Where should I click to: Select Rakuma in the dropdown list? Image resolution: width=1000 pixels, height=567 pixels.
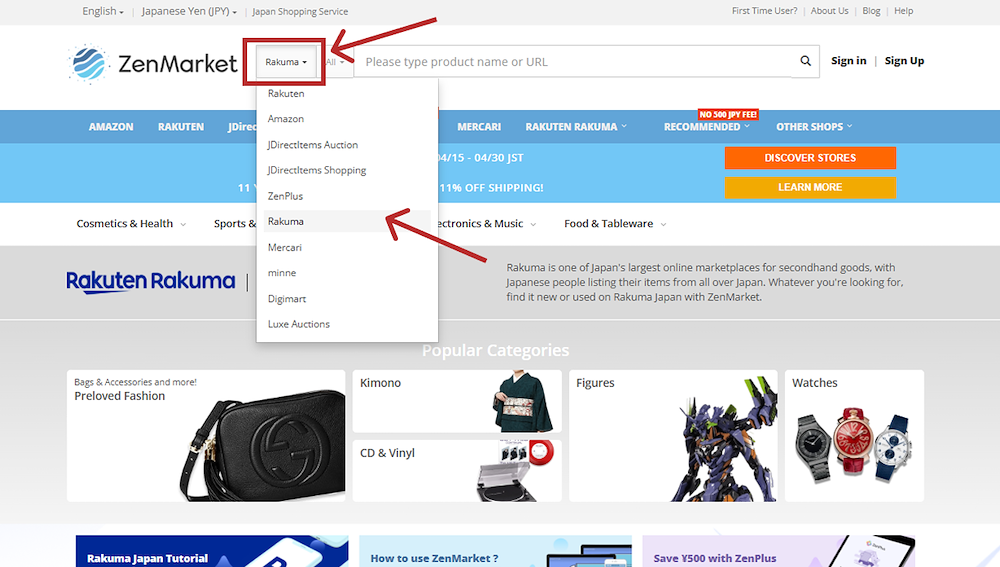(347, 221)
